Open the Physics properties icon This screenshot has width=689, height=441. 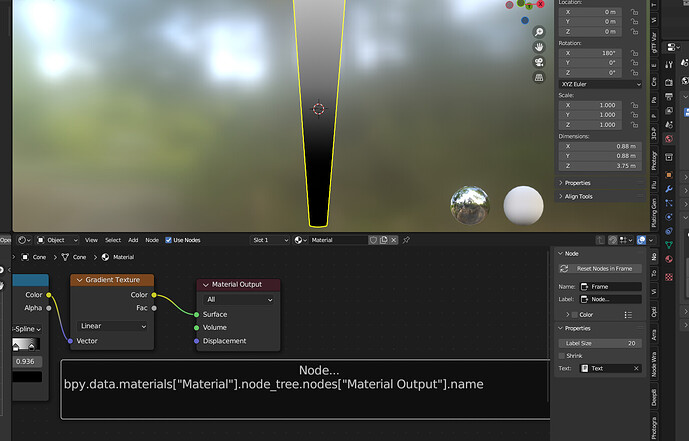(x=669, y=217)
